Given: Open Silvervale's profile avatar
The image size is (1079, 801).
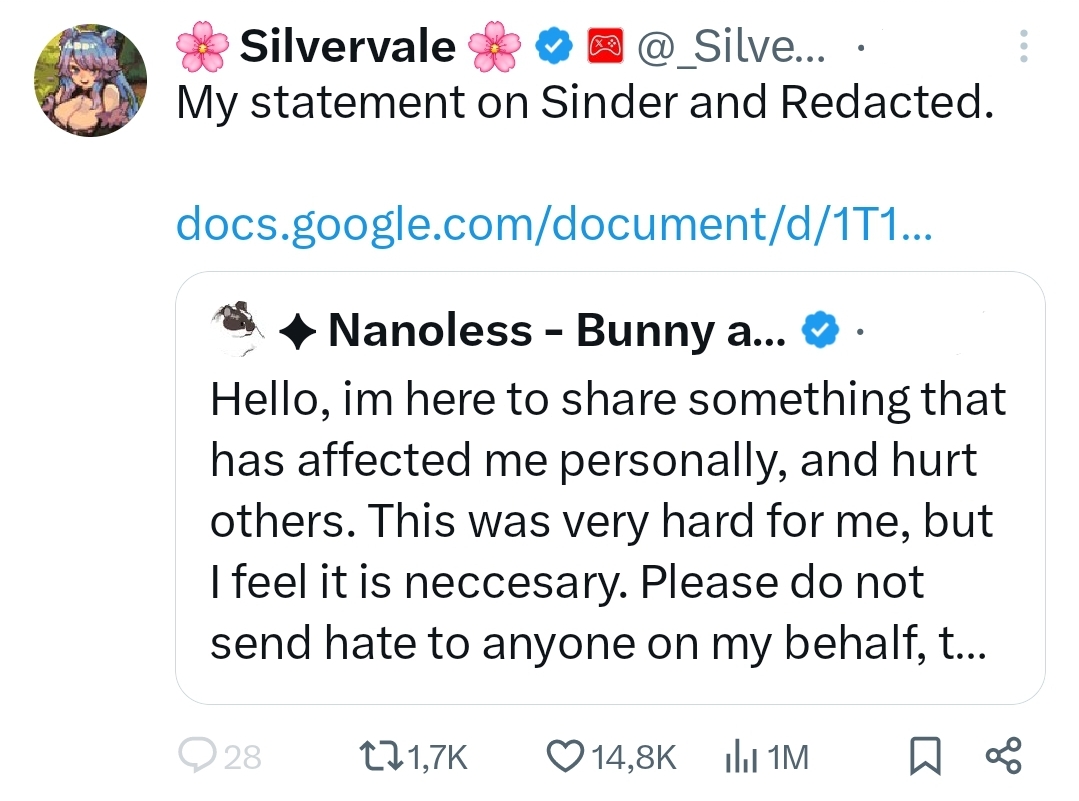Looking at the screenshot, I should pyautogui.click(x=90, y=82).
